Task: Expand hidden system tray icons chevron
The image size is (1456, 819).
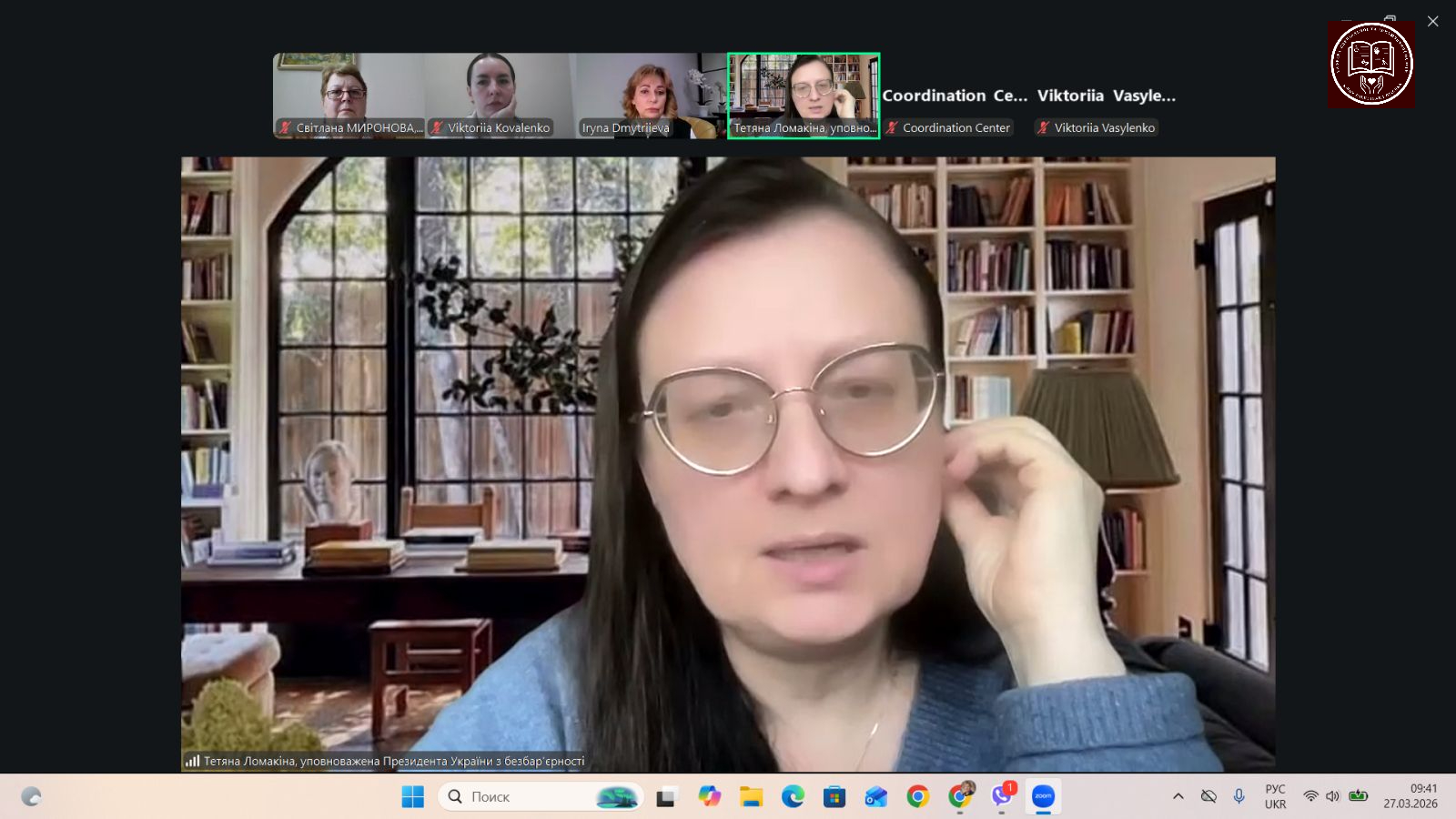Action: coord(1178,796)
